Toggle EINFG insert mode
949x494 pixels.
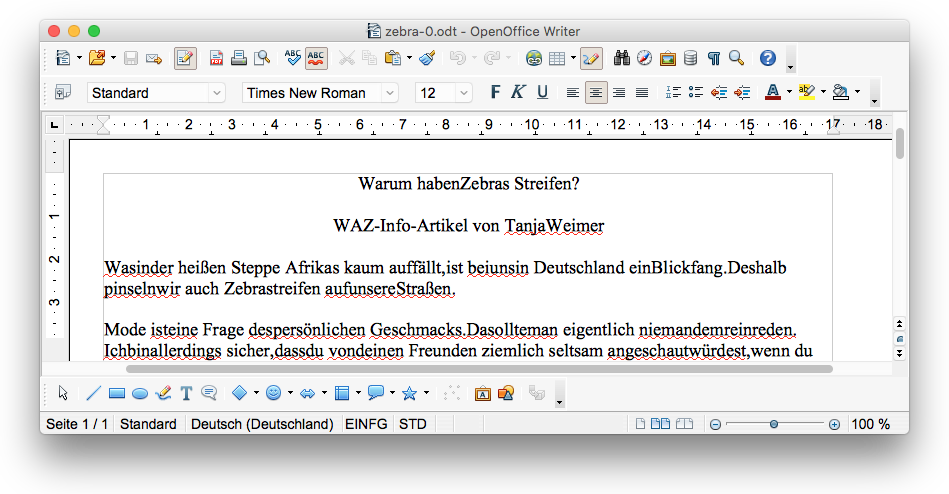point(366,424)
